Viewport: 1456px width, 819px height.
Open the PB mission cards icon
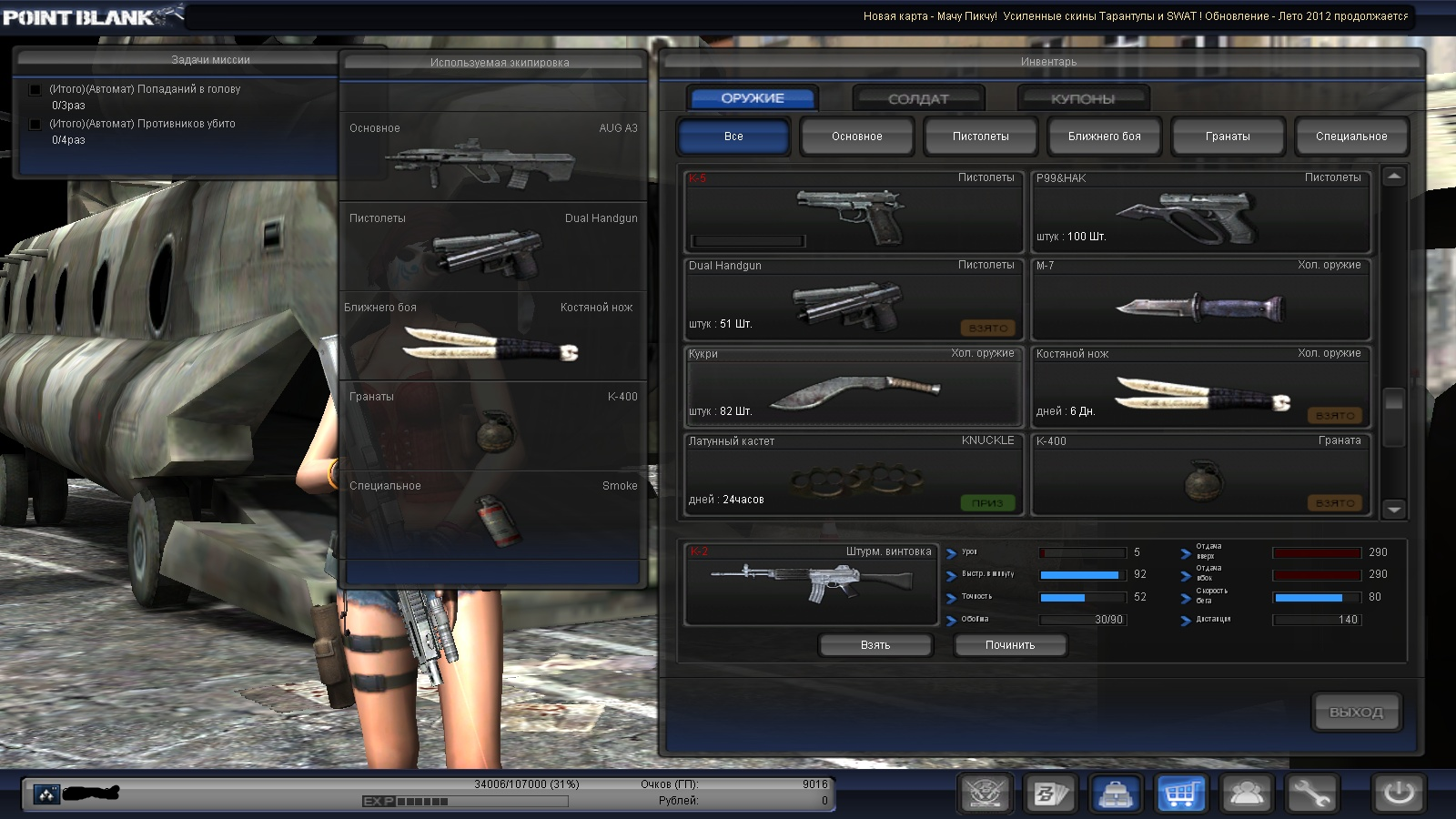[1050, 794]
